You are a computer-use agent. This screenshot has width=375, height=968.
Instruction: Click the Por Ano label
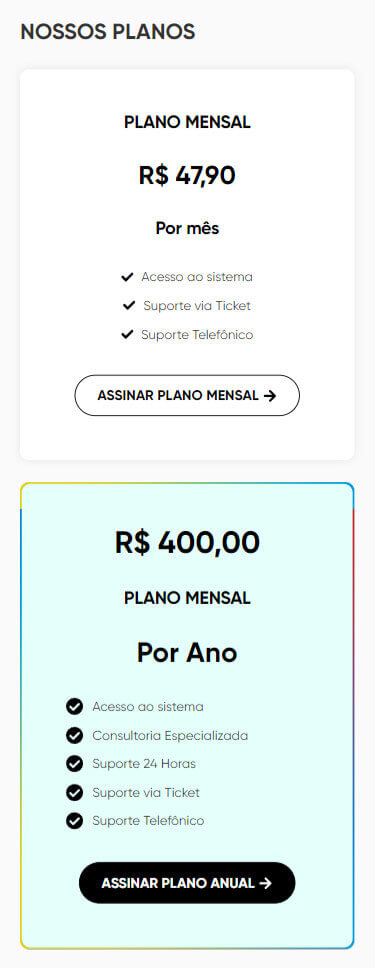(187, 653)
